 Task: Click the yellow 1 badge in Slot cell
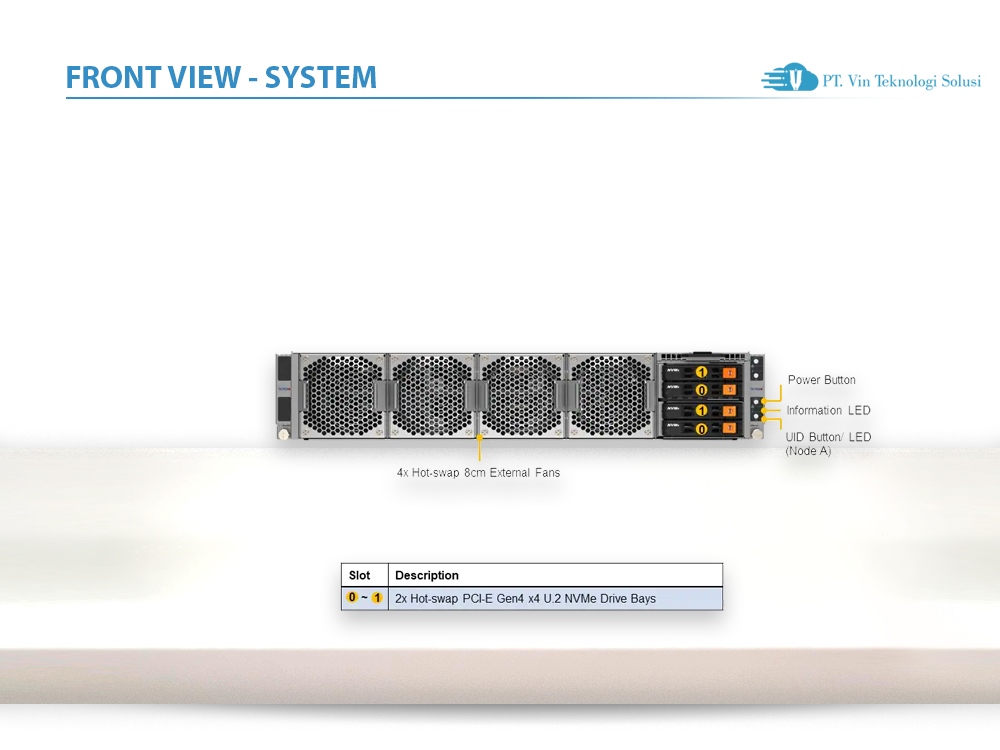[377, 598]
